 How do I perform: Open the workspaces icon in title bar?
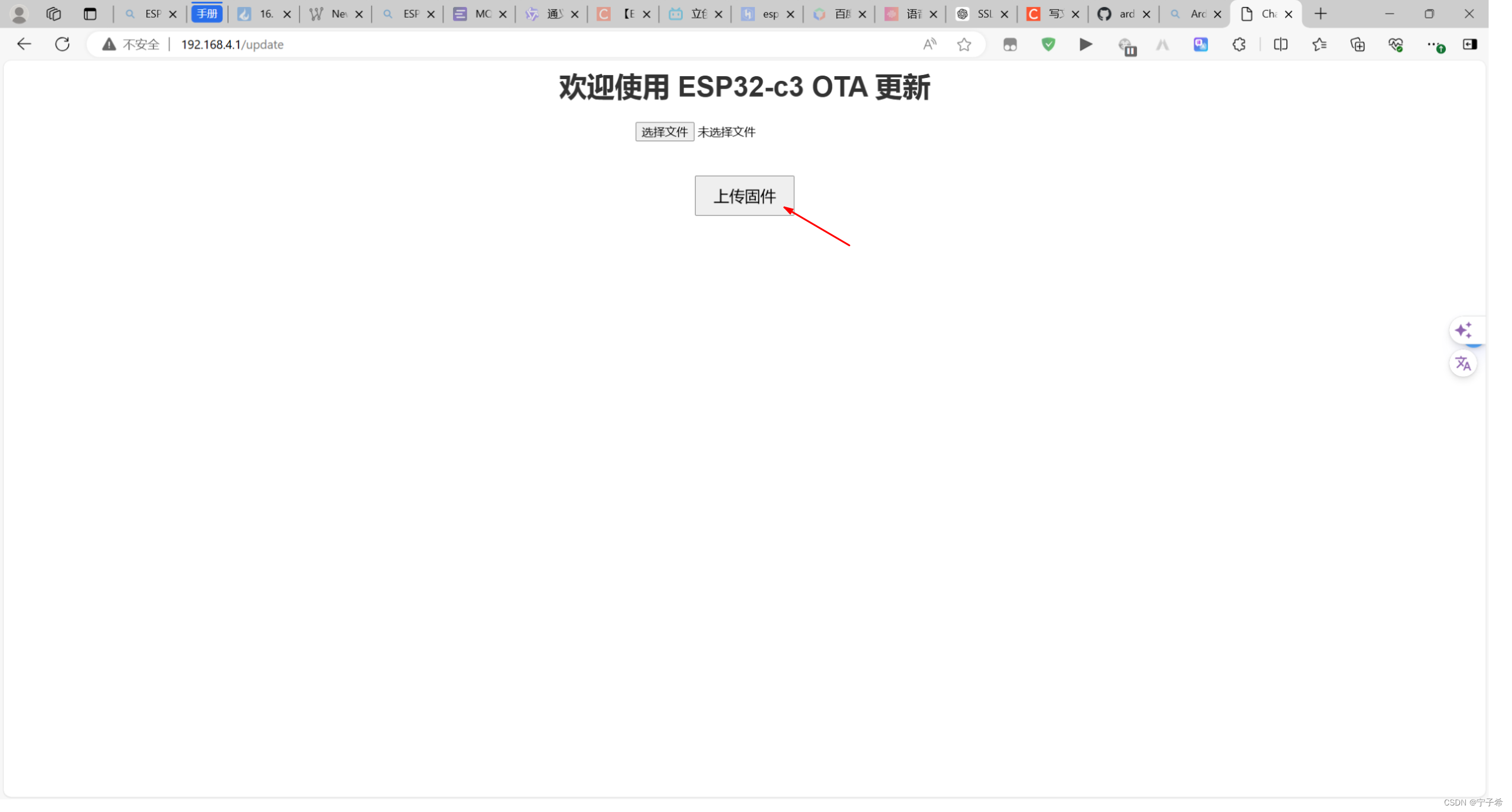pos(54,14)
